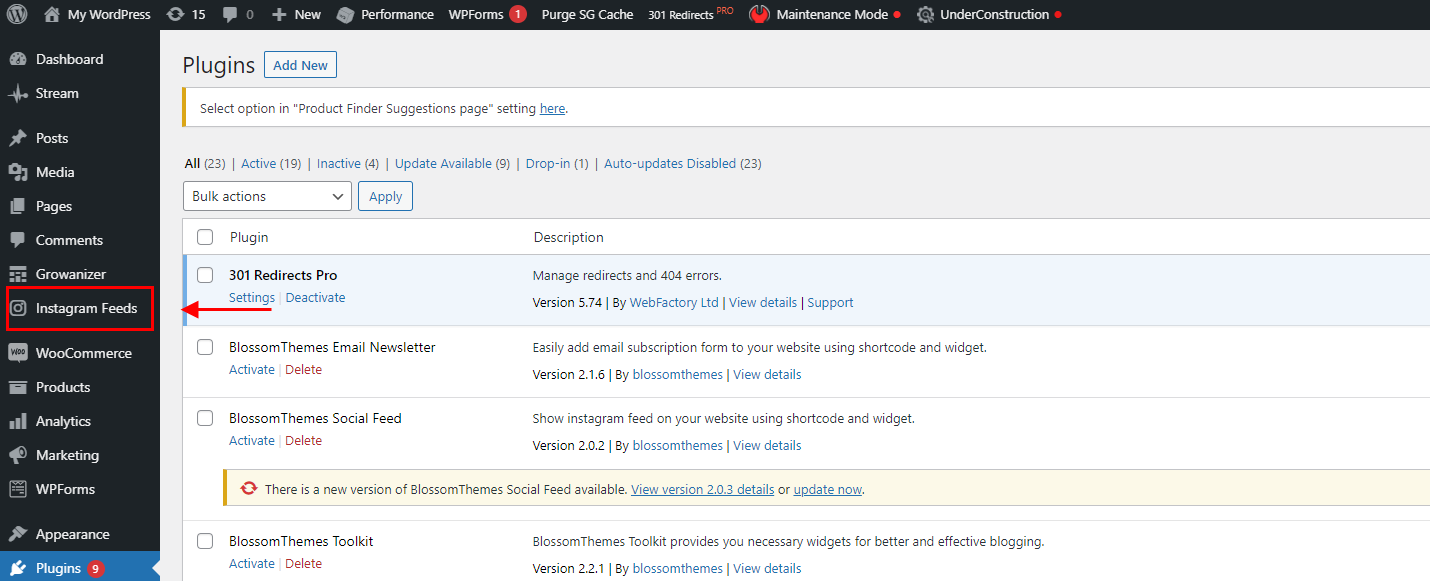Viewport: 1430px width, 581px height.
Task: Filter plugins by Inactive (4)
Action: (x=348, y=163)
